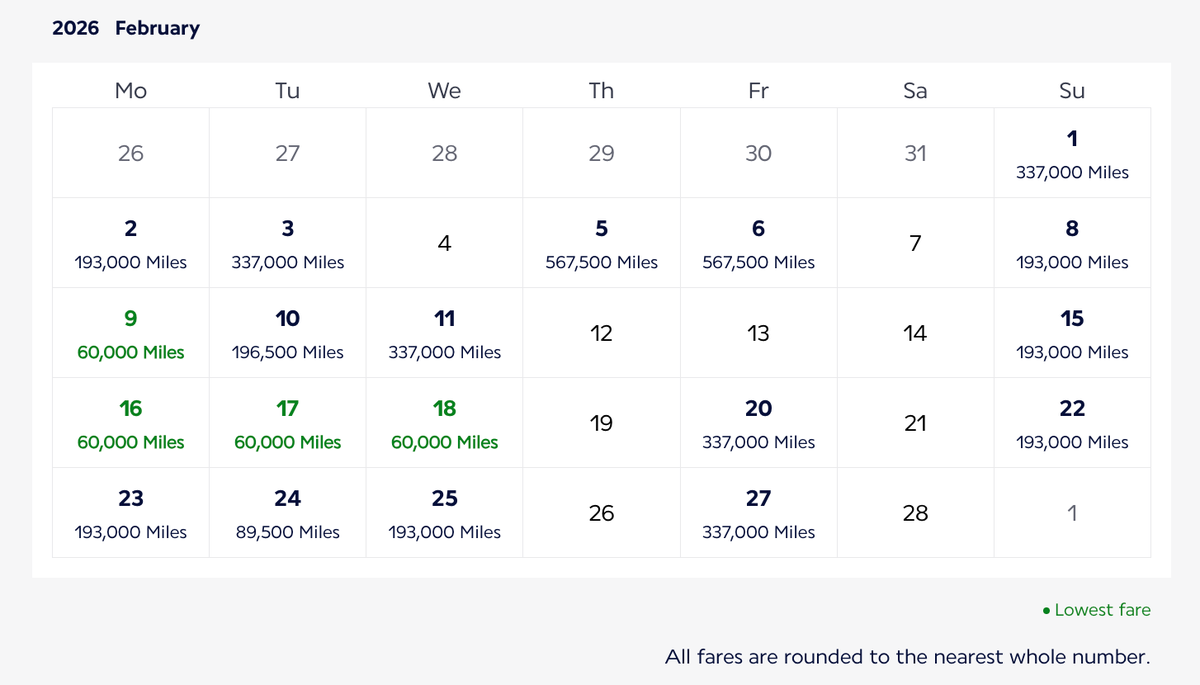Select February 1 with 337,000 Miles

pos(1072,153)
